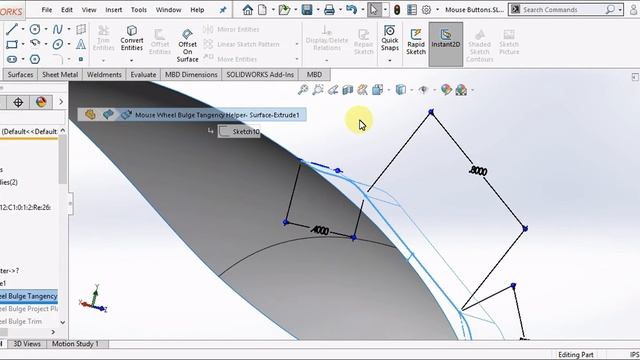
Task: Select the .8000 dimension in the sketch
Action: tap(478, 170)
